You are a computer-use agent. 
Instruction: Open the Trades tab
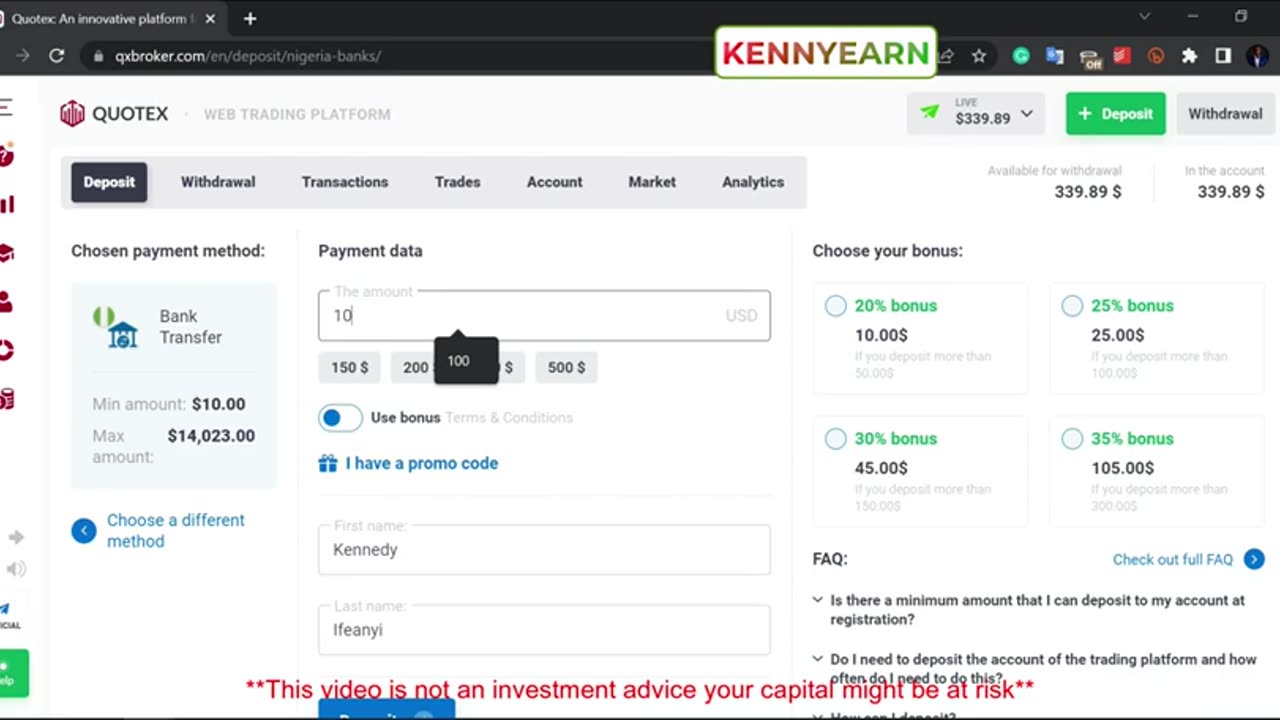458,182
